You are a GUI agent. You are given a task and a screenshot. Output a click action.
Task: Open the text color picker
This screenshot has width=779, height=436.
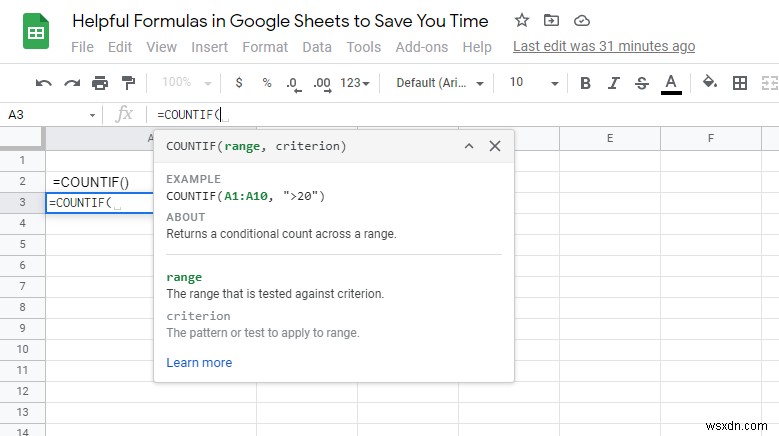[x=671, y=83]
